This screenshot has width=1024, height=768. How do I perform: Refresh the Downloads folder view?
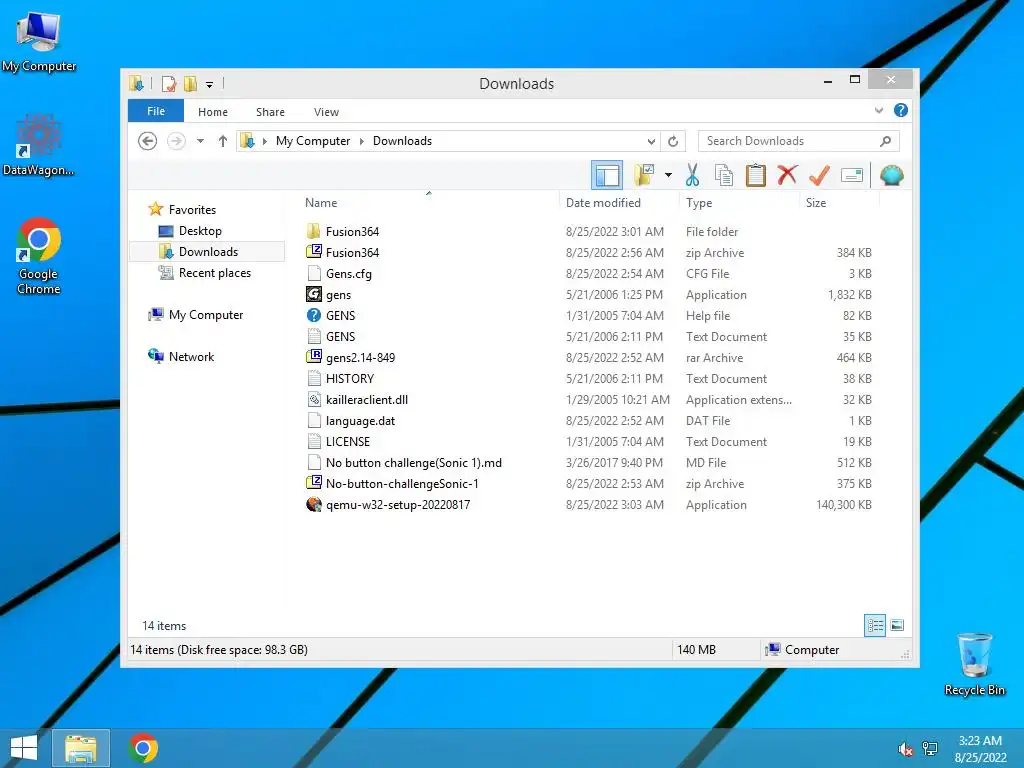pos(673,141)
